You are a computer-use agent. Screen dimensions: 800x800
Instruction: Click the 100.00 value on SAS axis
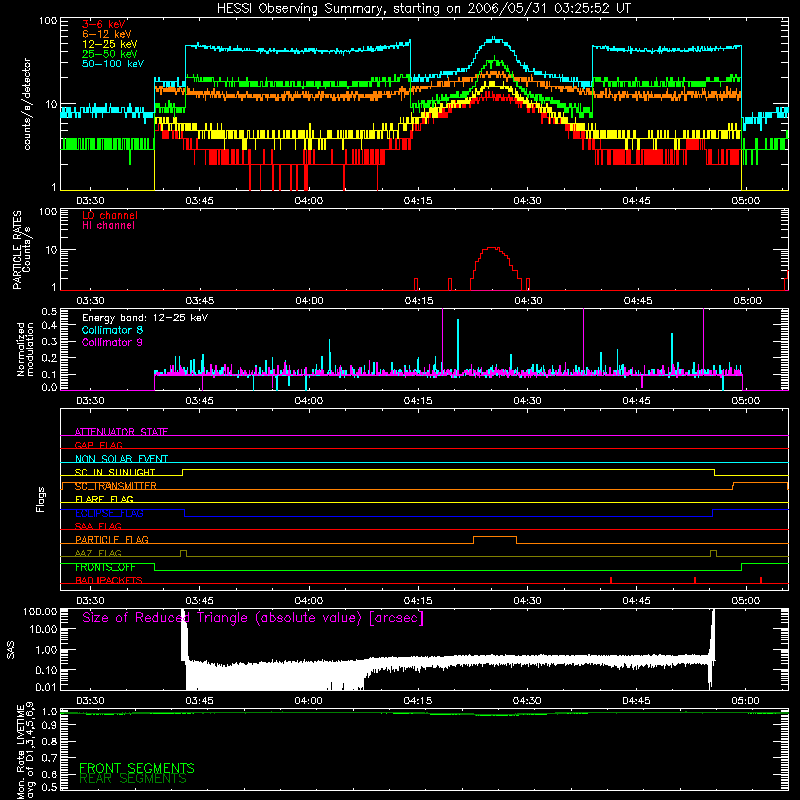[40, 611]
